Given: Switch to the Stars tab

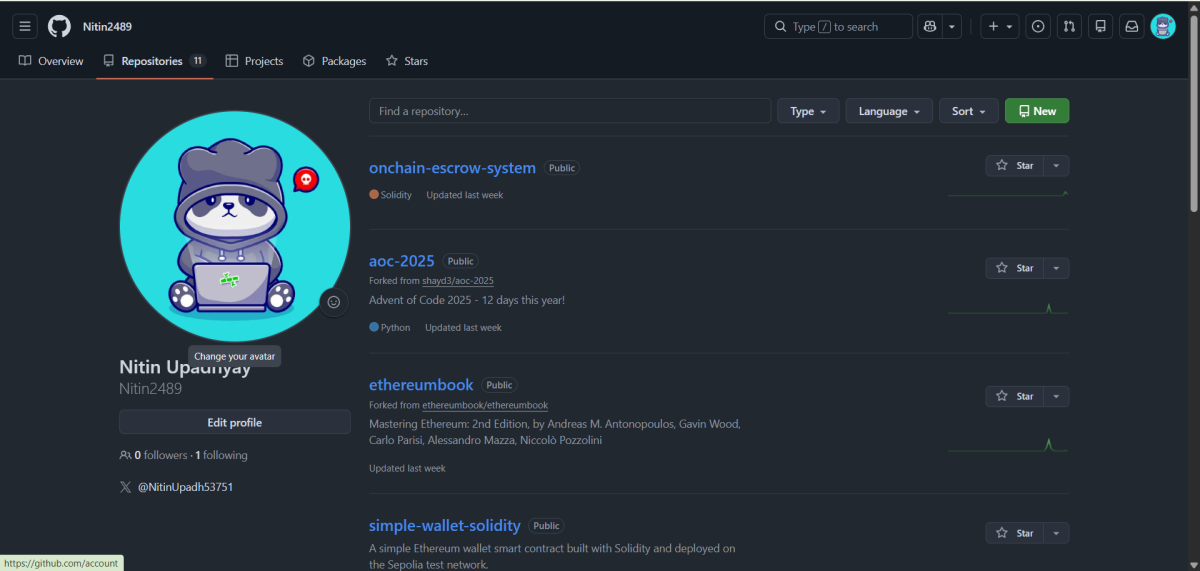Looking at the screenshot, I should click(x=407, y=61).
